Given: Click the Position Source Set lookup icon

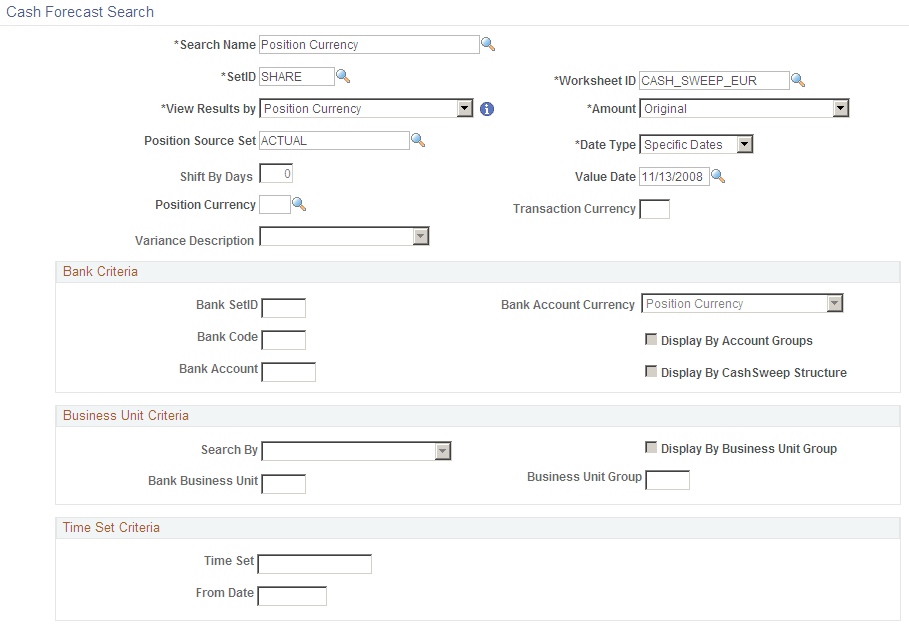Looking at the screenshot, I should pos(418,140).
